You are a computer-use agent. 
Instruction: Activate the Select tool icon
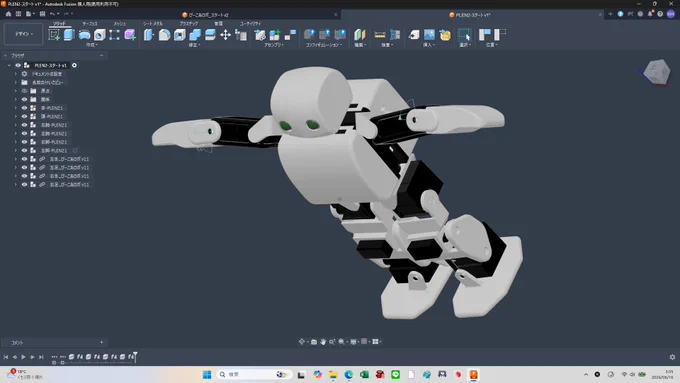click(464, 35)
